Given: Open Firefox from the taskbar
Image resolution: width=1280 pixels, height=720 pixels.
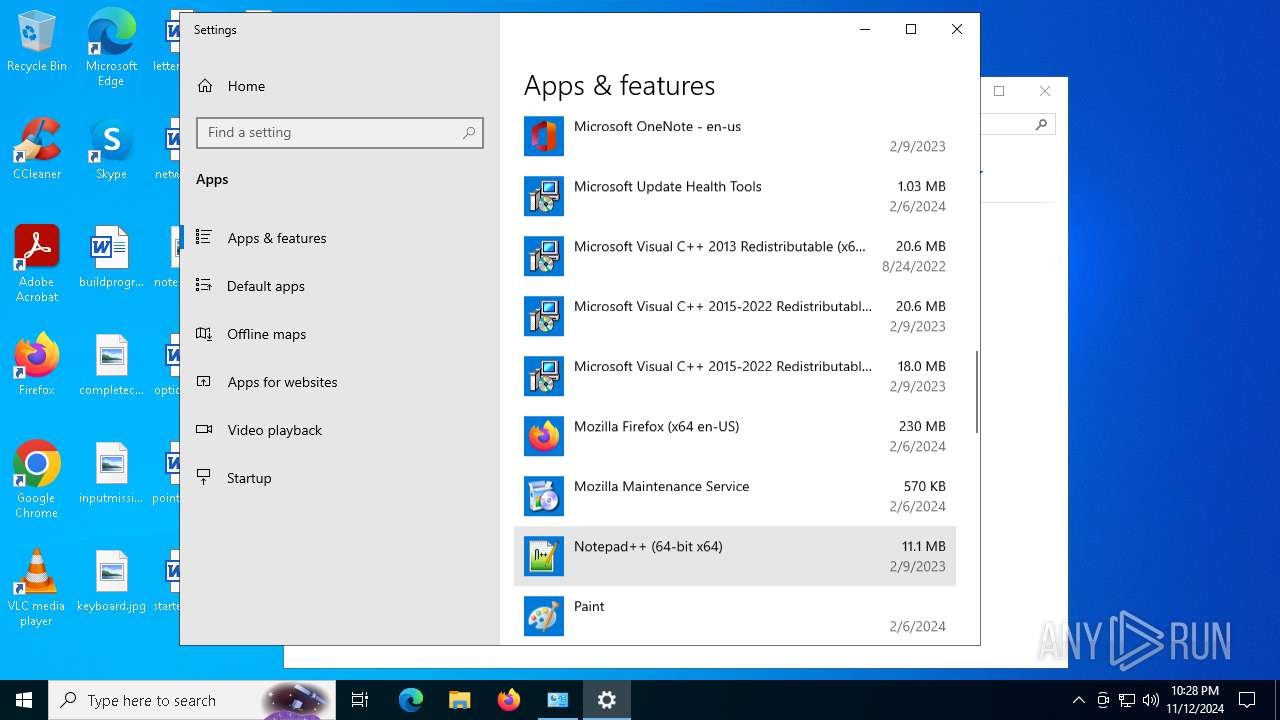Looking at the screenshot, I should click(x=508, y=700).
